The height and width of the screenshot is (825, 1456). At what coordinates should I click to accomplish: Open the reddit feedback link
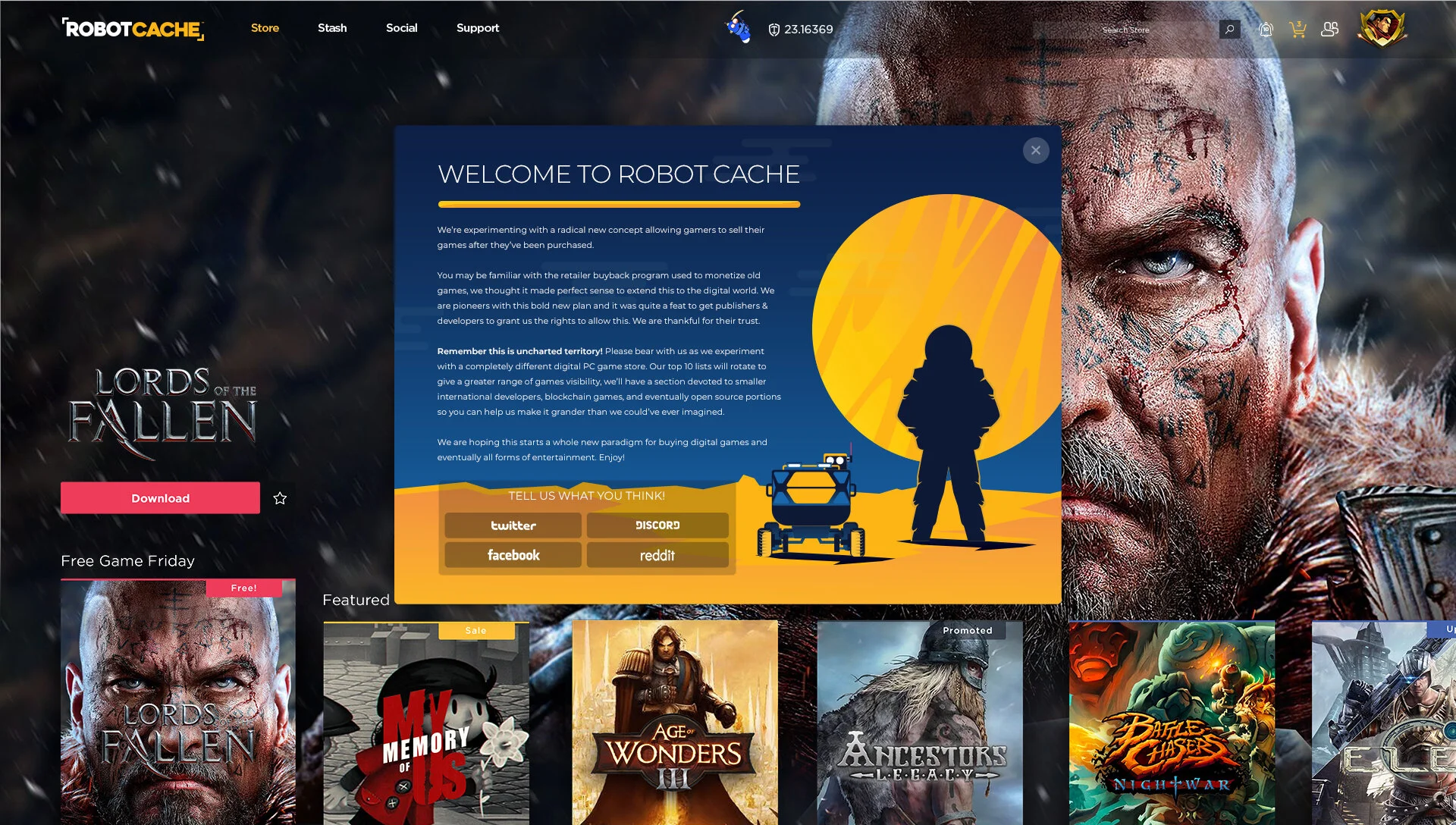coord(657,555)
